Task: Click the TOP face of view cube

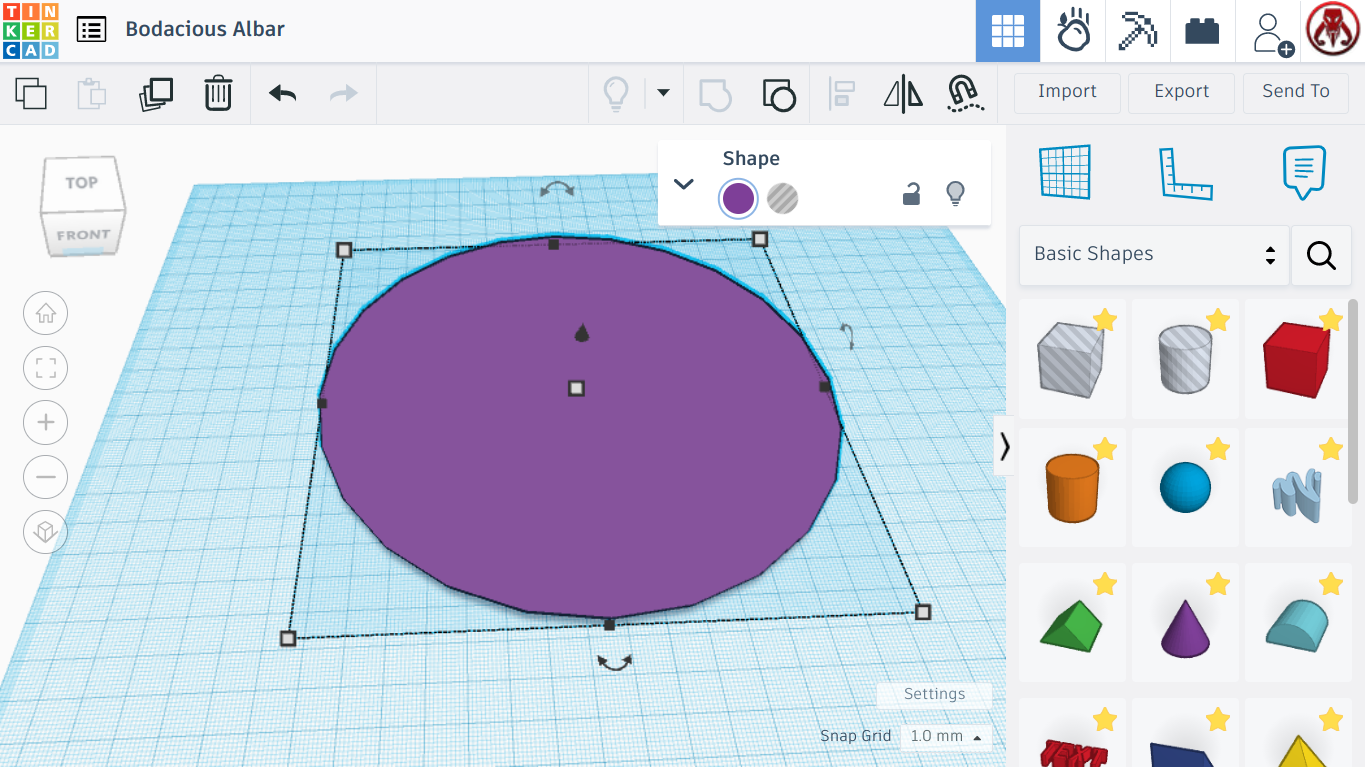Action: 82,183
